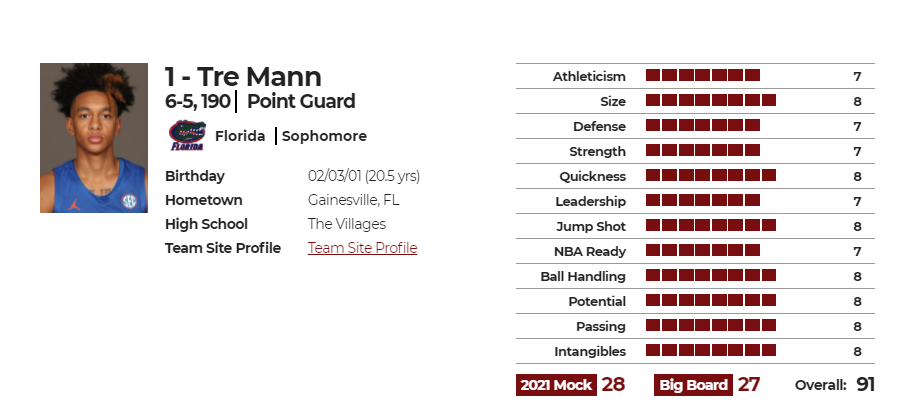The width and height of the screenshot is (900, 415).
Task: Click the Jump Shot rating bar
Action: click(711, 225)
